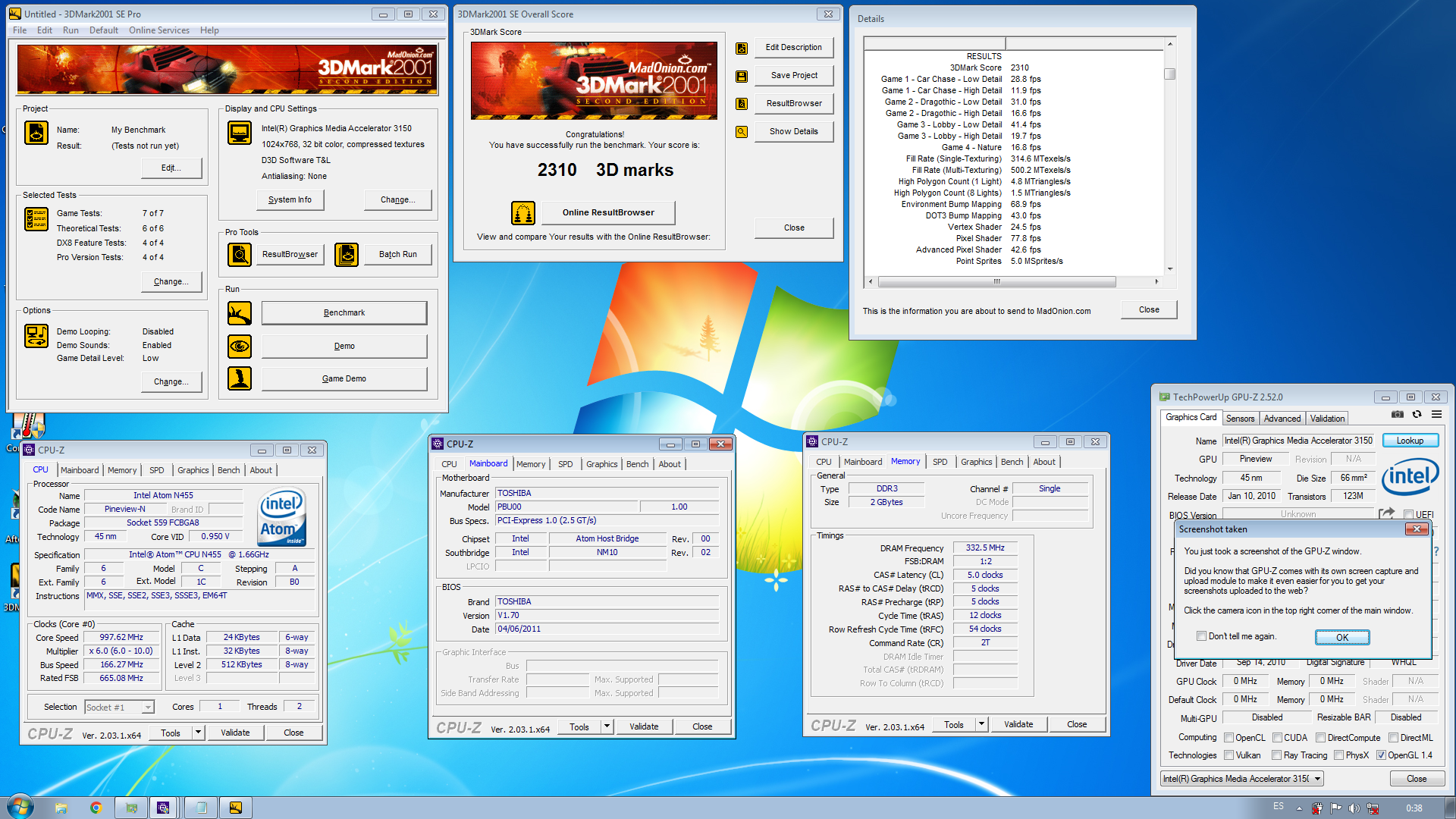
Task: Click the Batch Run icon in Pro Tools
Action: click(x=347, y=255)
